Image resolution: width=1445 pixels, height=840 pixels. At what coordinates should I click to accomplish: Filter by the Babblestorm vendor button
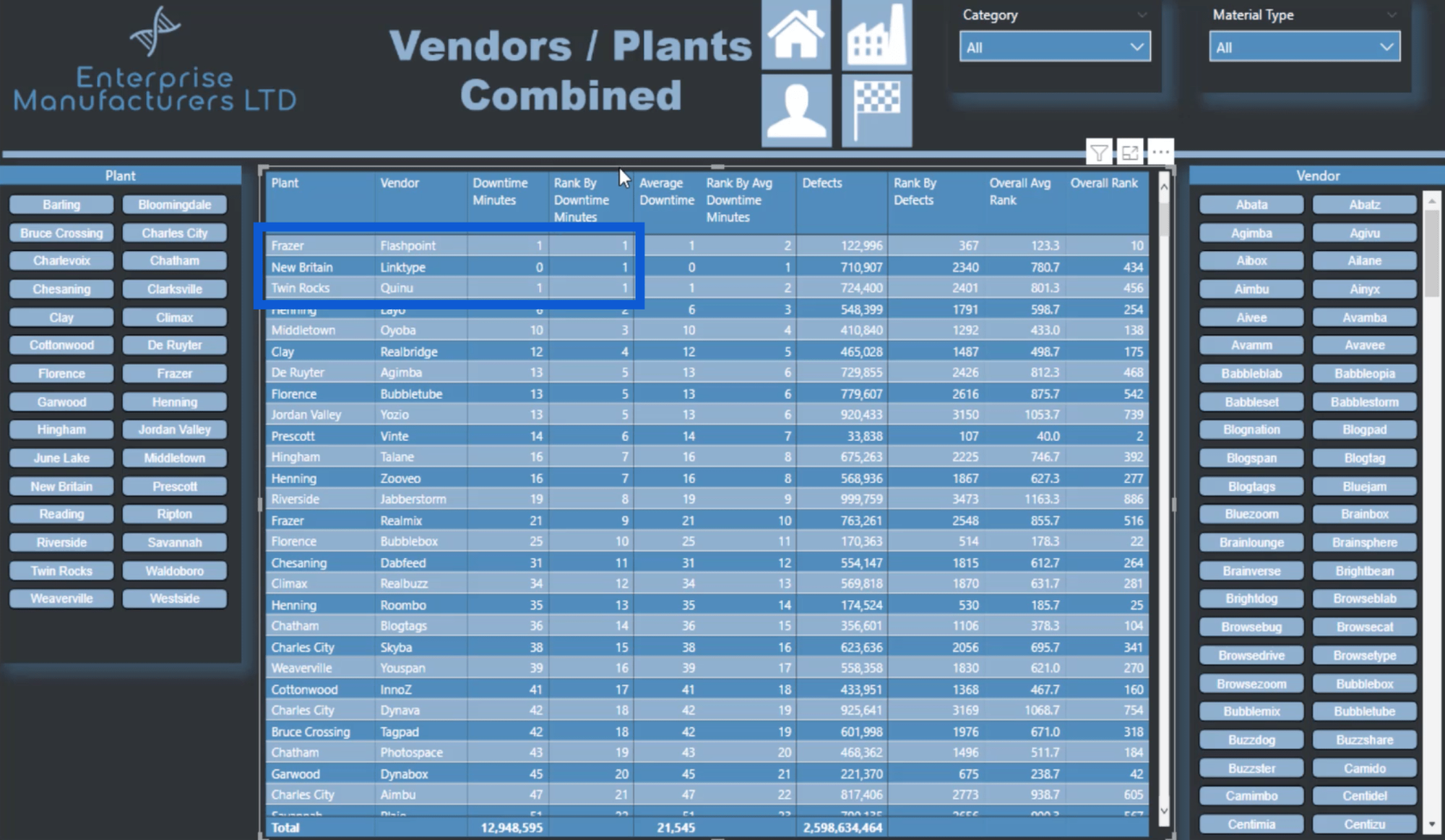[1364, 402]
